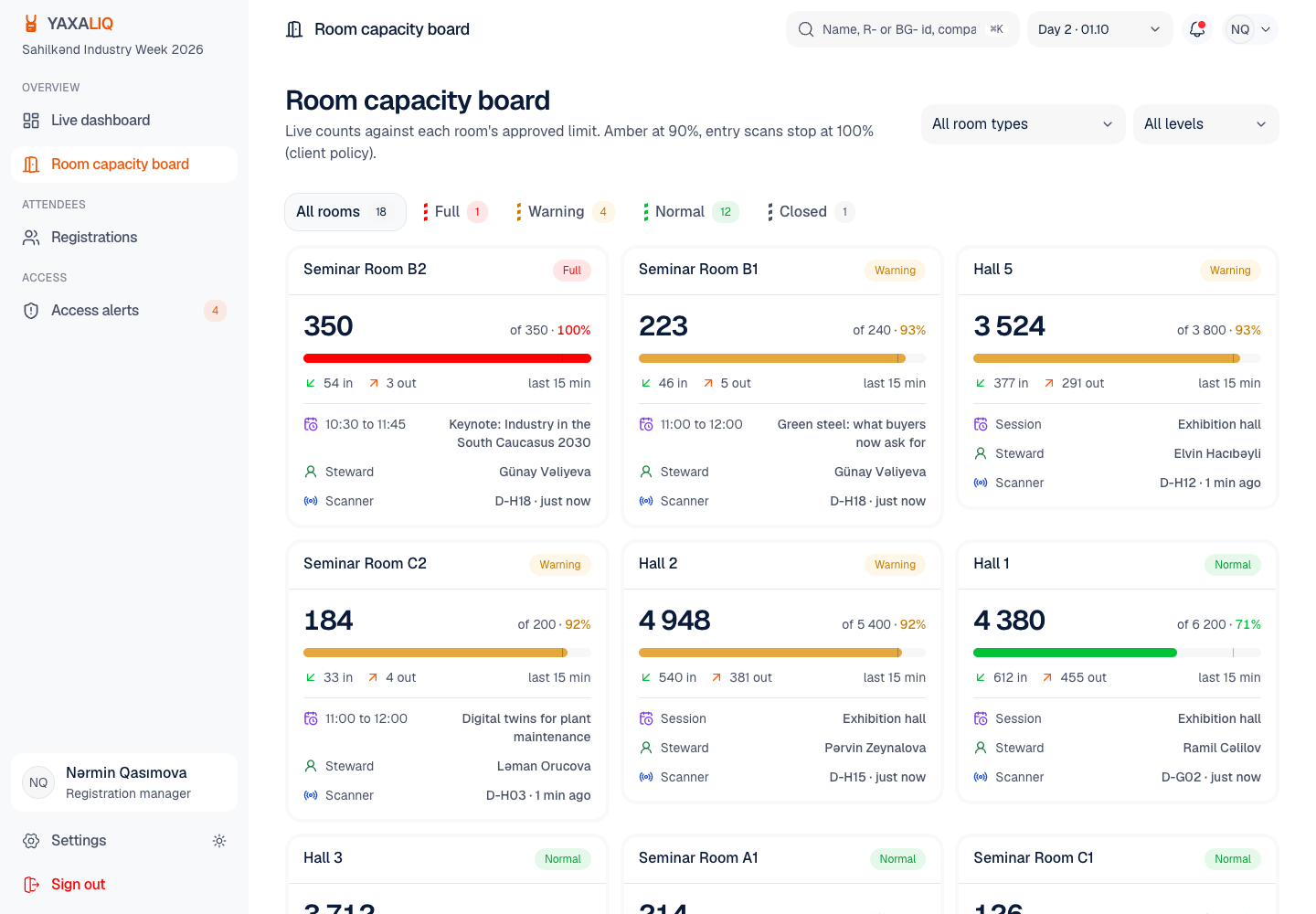The height and width of the screenshot is (914, 1316).
Task: Click the Registrations people icon
Action: [x=31, y=238]
